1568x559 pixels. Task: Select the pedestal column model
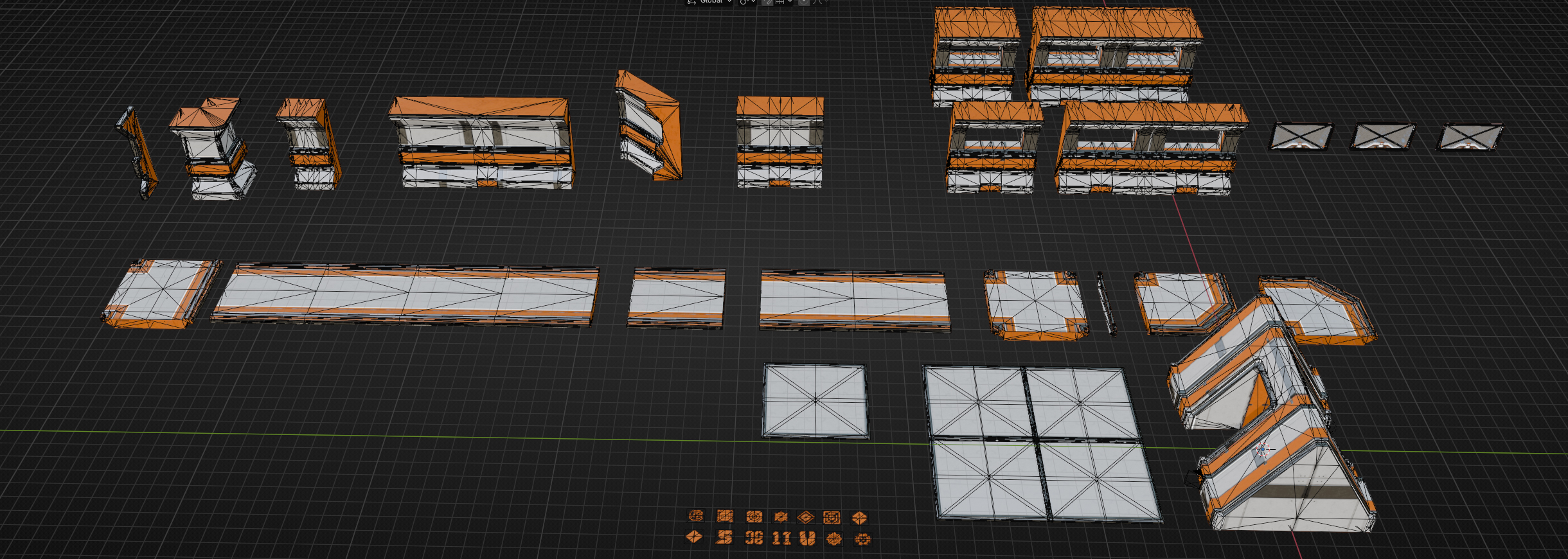(213, 149)
